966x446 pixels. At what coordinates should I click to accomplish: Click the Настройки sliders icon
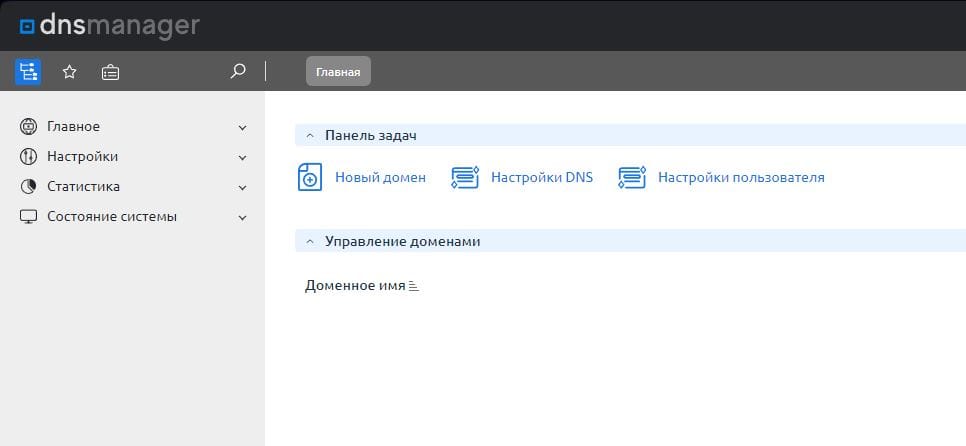[x=28, y=156]
